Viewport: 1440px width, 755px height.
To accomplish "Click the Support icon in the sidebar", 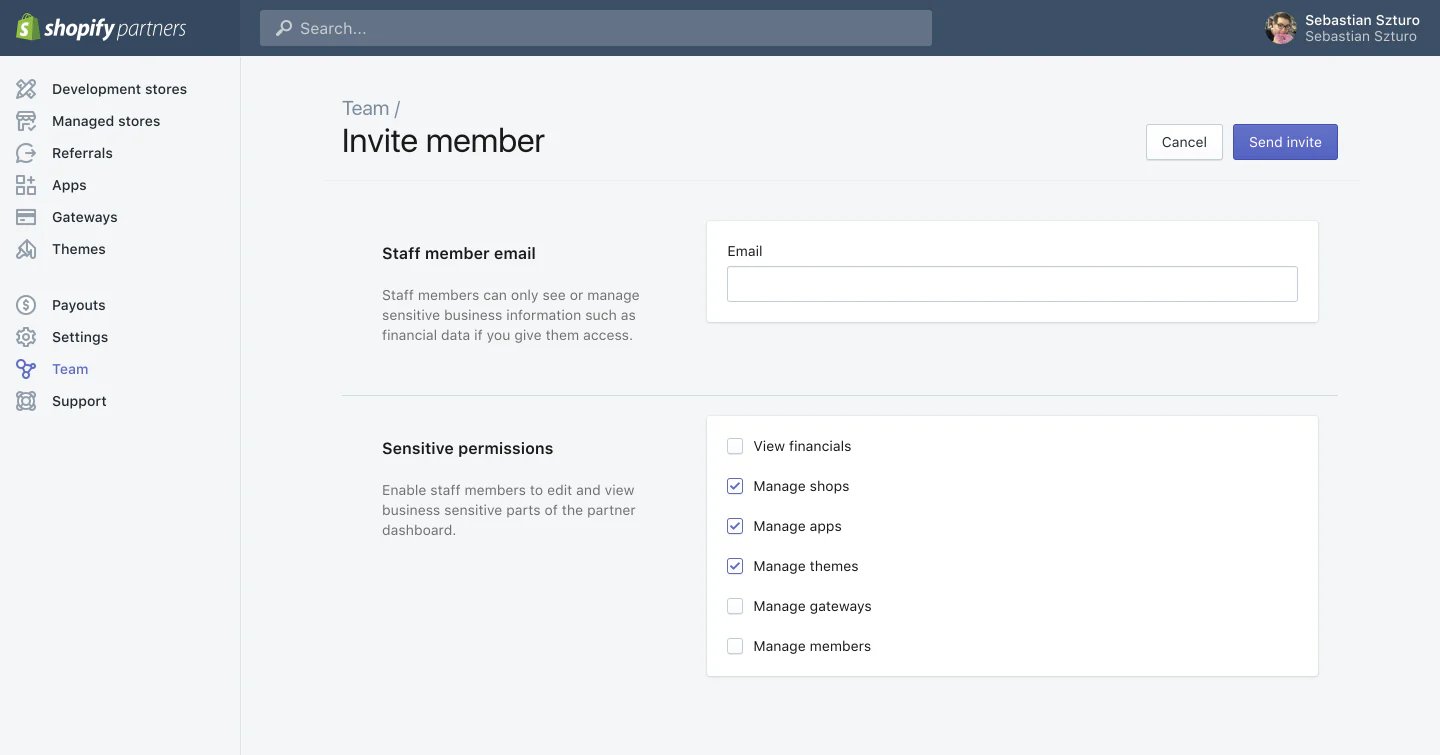I will 26,400.
